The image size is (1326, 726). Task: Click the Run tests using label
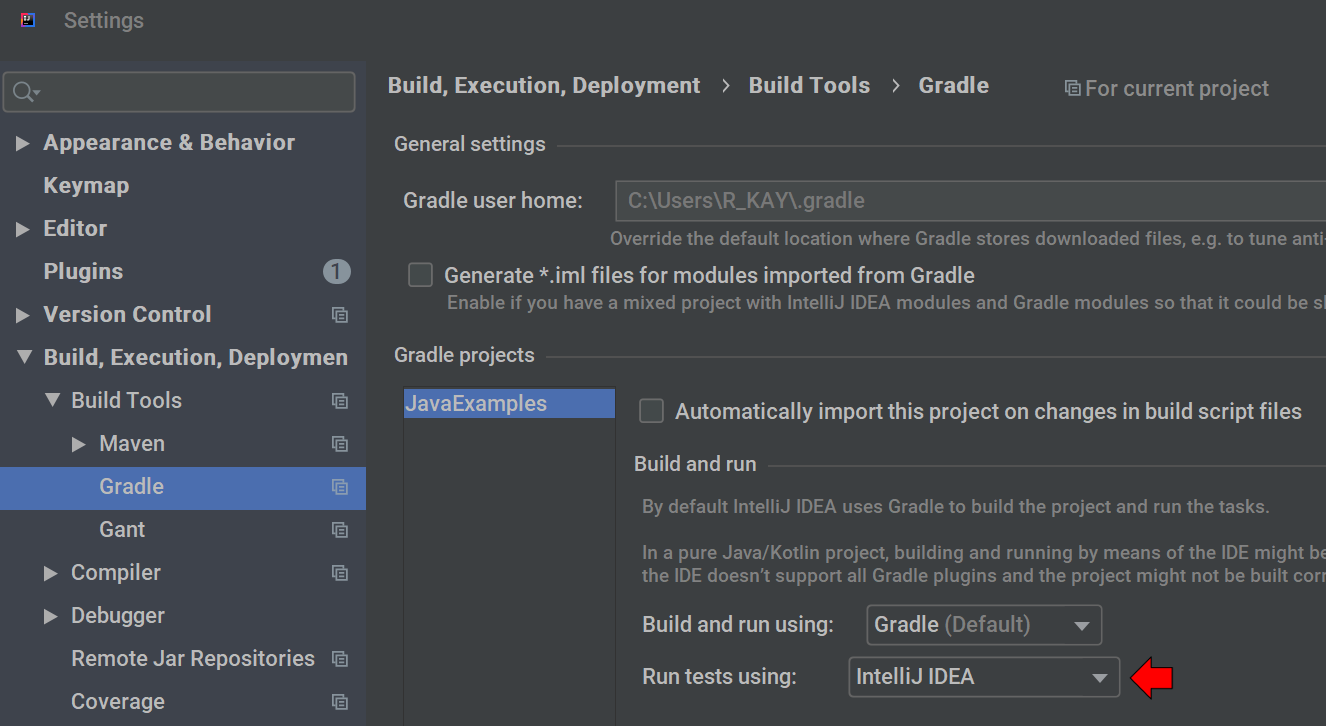click(719, 677)
